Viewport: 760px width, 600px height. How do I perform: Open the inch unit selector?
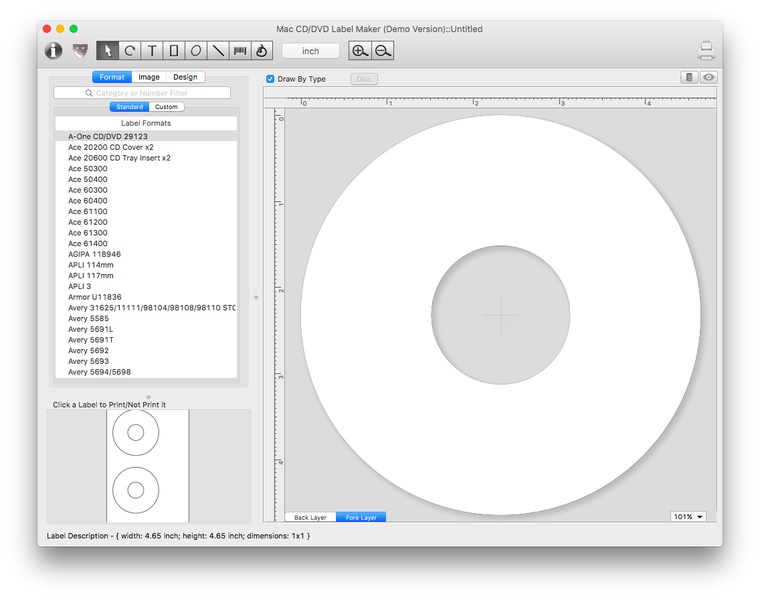tap(311, 50)
